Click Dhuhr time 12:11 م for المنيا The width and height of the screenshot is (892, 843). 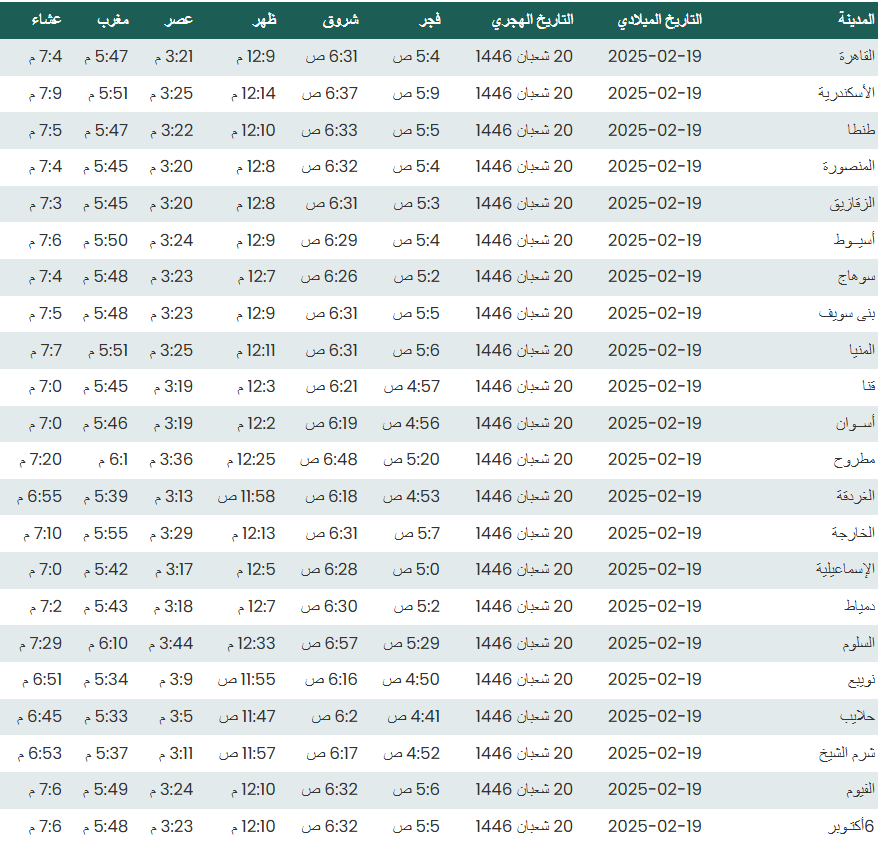click(x=256, y=350)
